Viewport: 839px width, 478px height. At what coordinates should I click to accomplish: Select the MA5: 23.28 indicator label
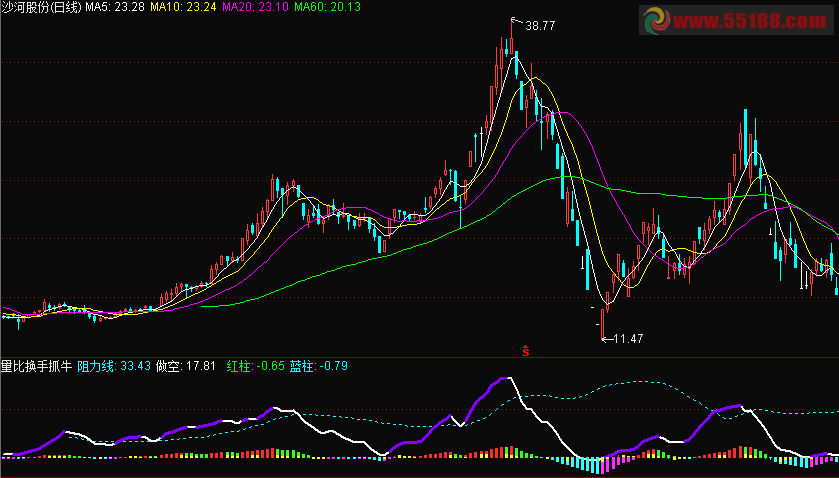point(115,7)
